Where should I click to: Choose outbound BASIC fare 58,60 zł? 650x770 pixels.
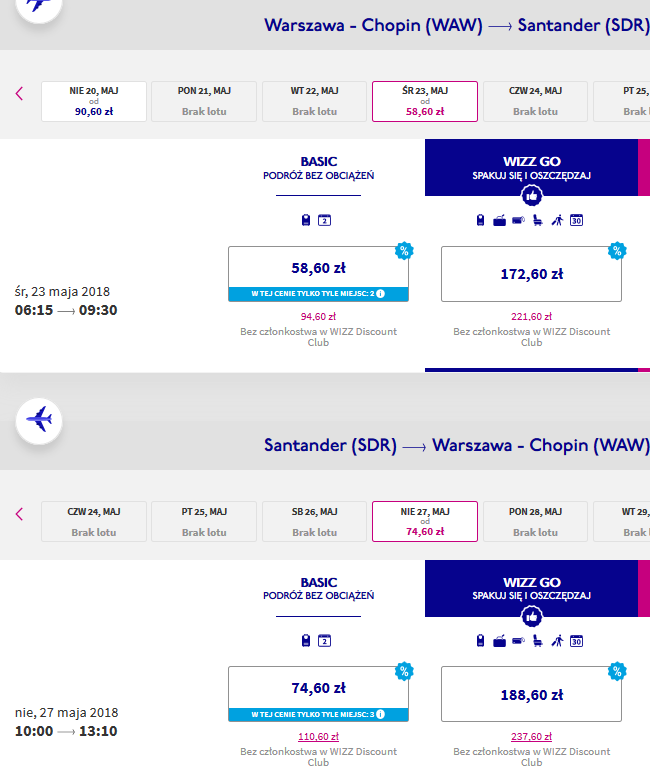click(318, 274)
